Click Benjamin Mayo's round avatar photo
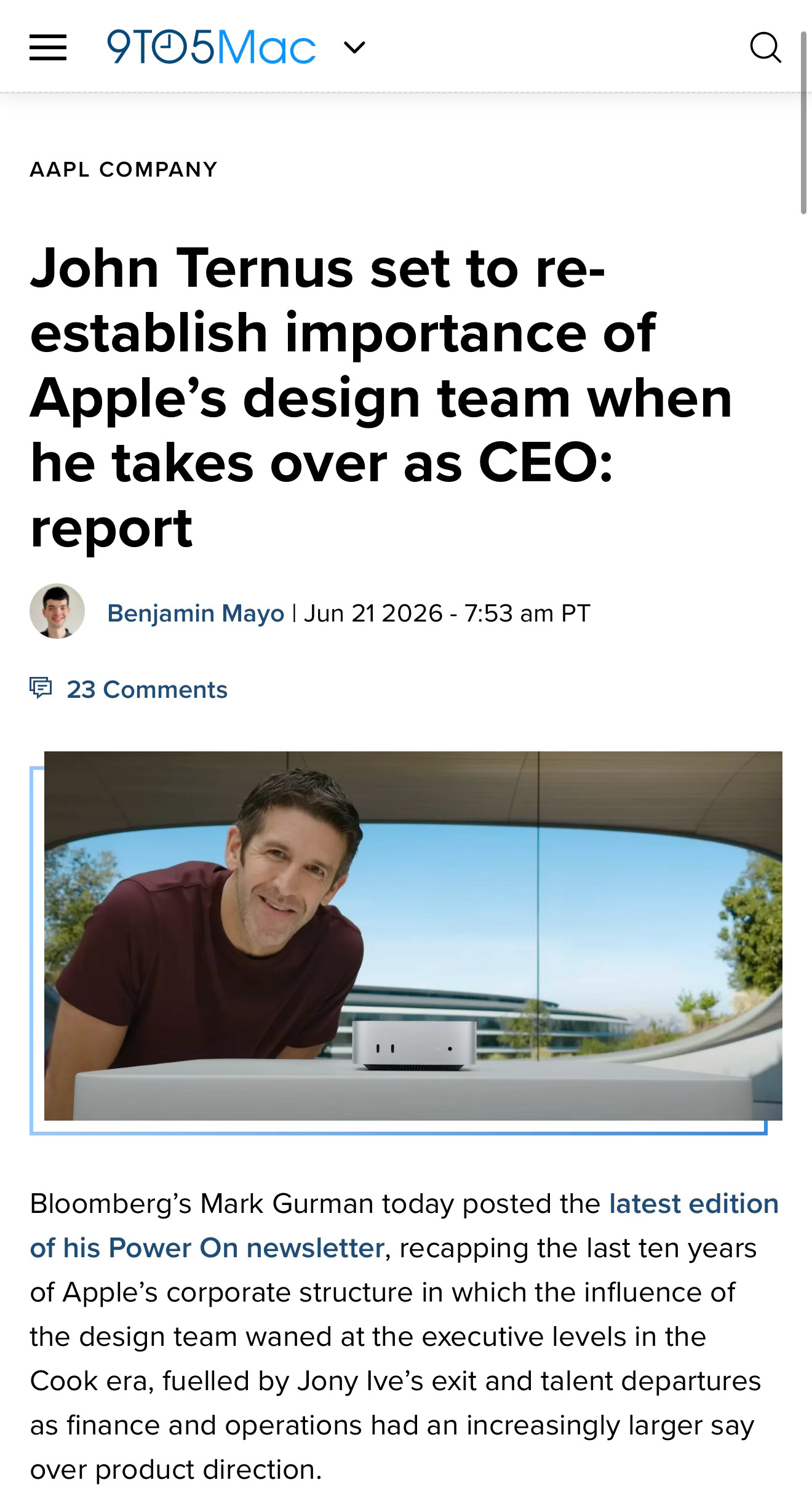This screenshot has width=812, height=1512. [57, 611]
